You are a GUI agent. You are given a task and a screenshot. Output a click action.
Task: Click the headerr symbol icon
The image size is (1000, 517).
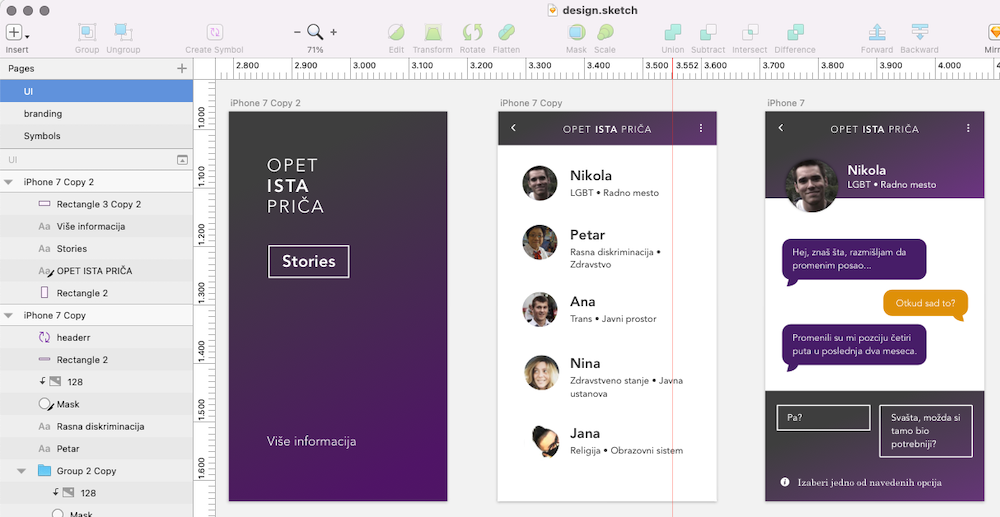[44, 337]
